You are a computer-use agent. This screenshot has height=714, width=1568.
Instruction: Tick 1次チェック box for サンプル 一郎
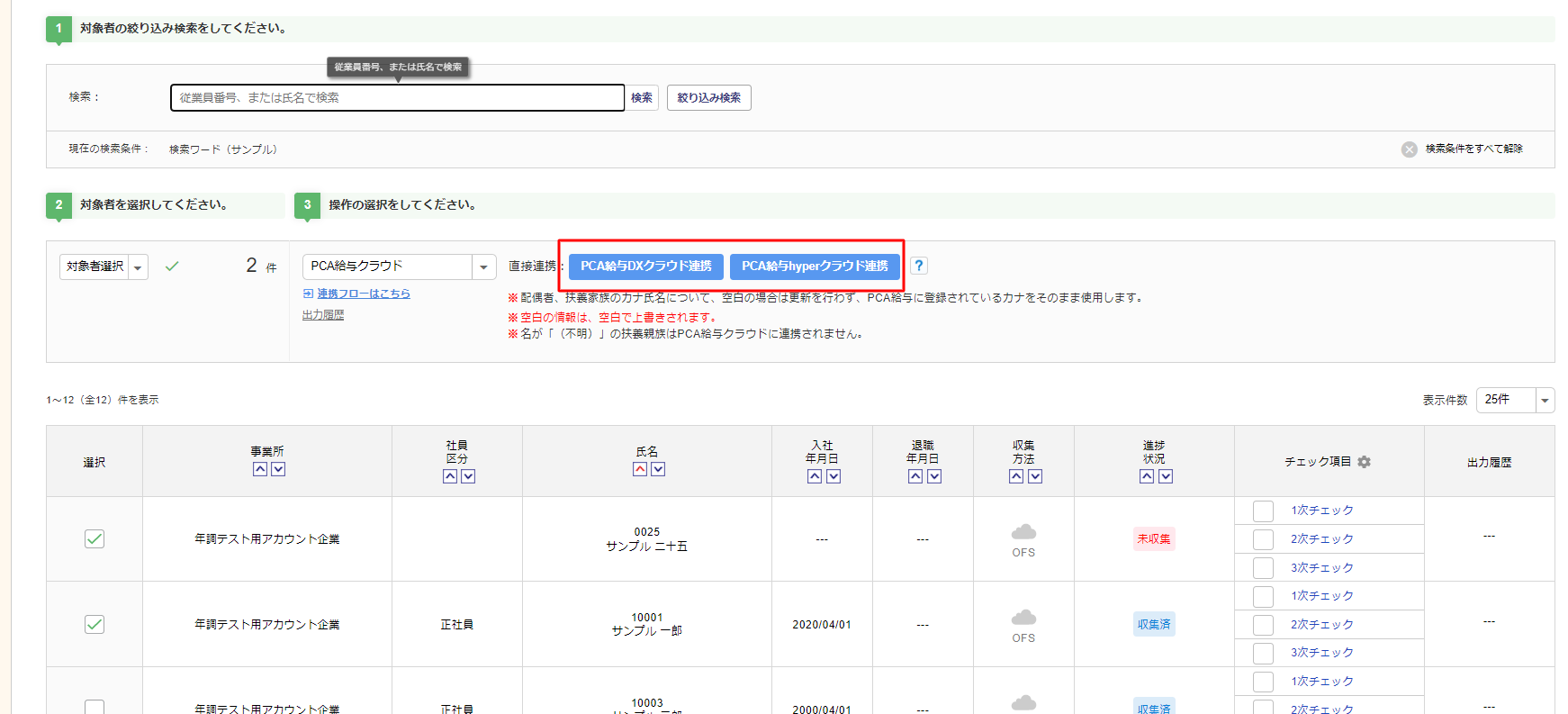pos(1264,596)
